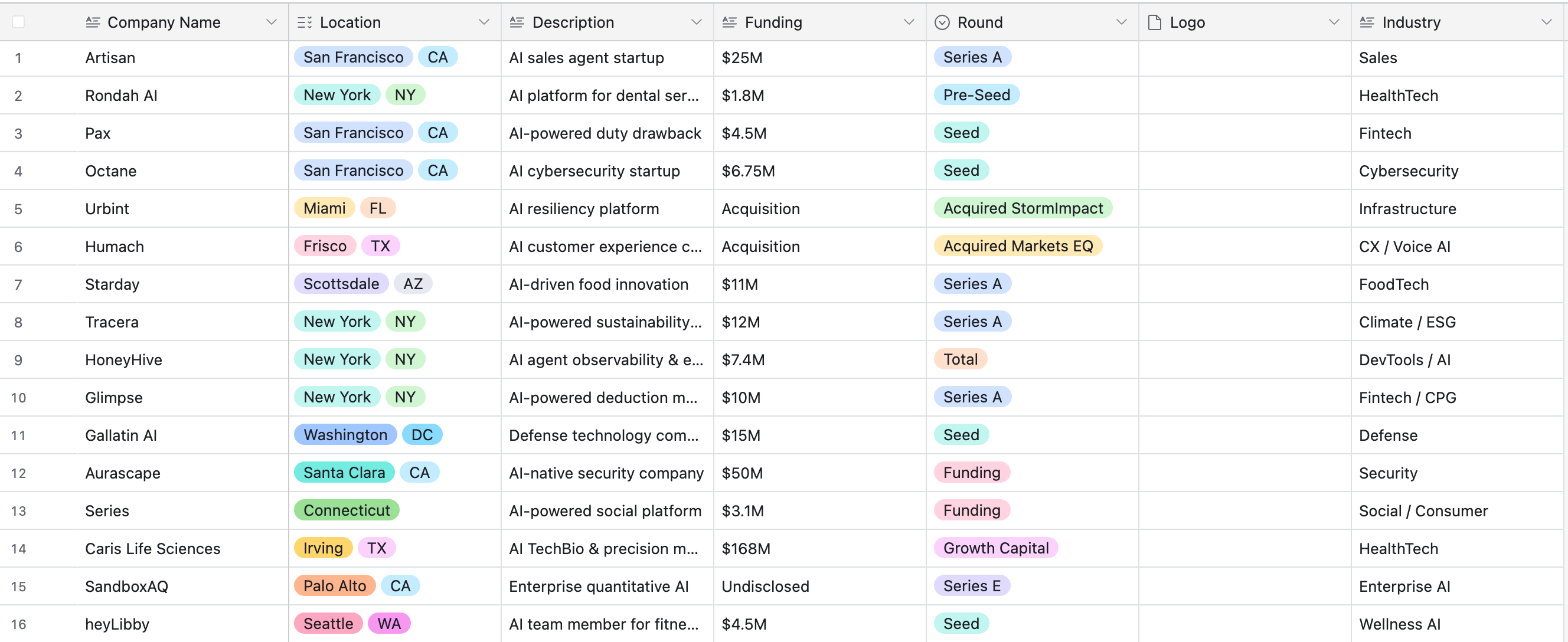Select the Urbint company name cell
Image resolution: width=1568 pixels, height=642 pixels.
pos(182,209)
